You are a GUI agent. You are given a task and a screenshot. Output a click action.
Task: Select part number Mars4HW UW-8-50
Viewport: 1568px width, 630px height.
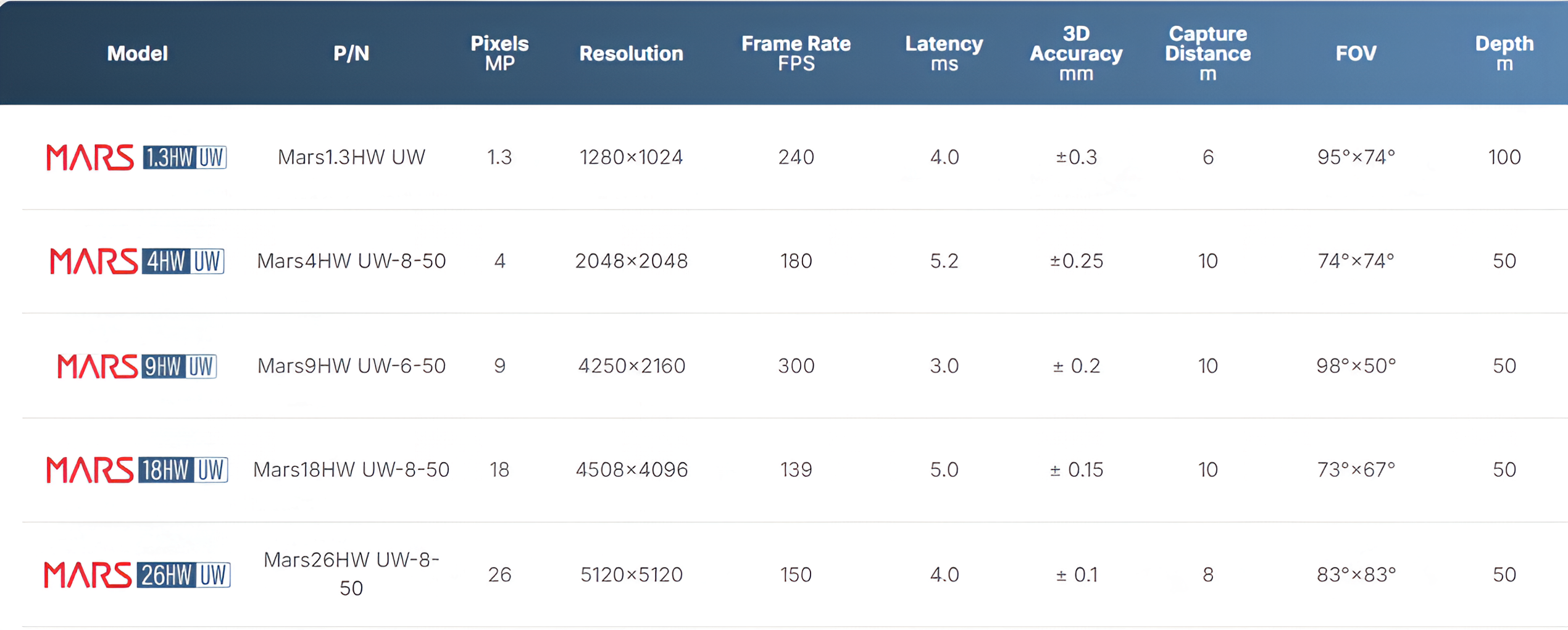point(351,261)
